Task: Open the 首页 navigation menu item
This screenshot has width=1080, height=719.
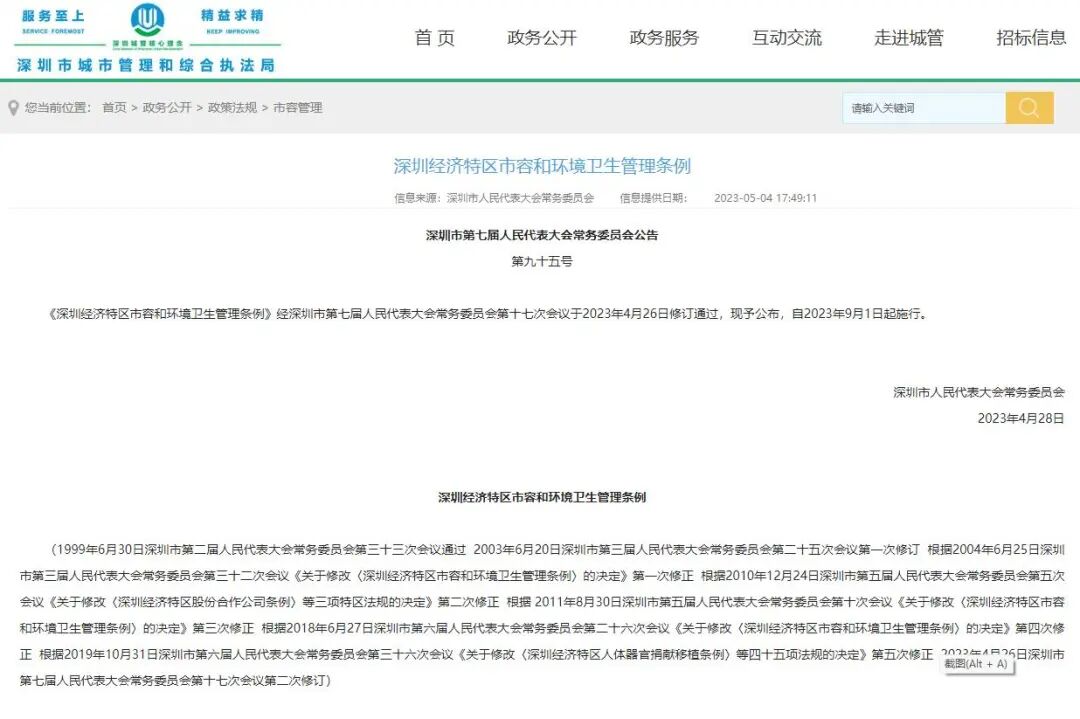Action: point(433,38)
